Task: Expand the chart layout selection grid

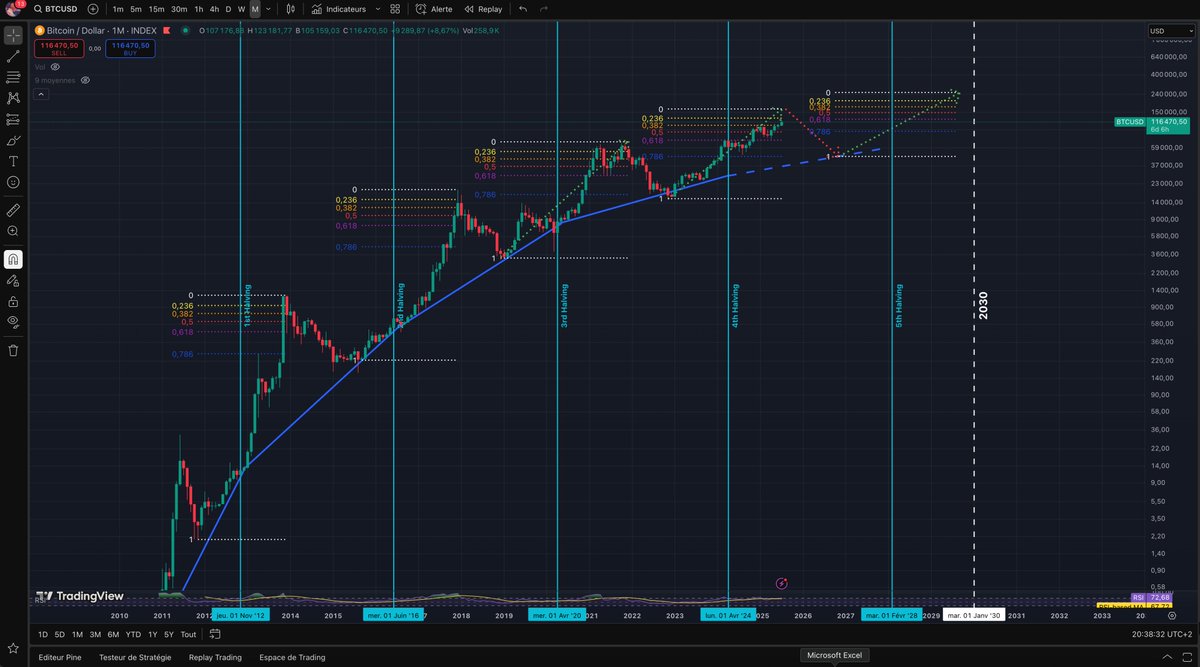Action: click(395, 9)
